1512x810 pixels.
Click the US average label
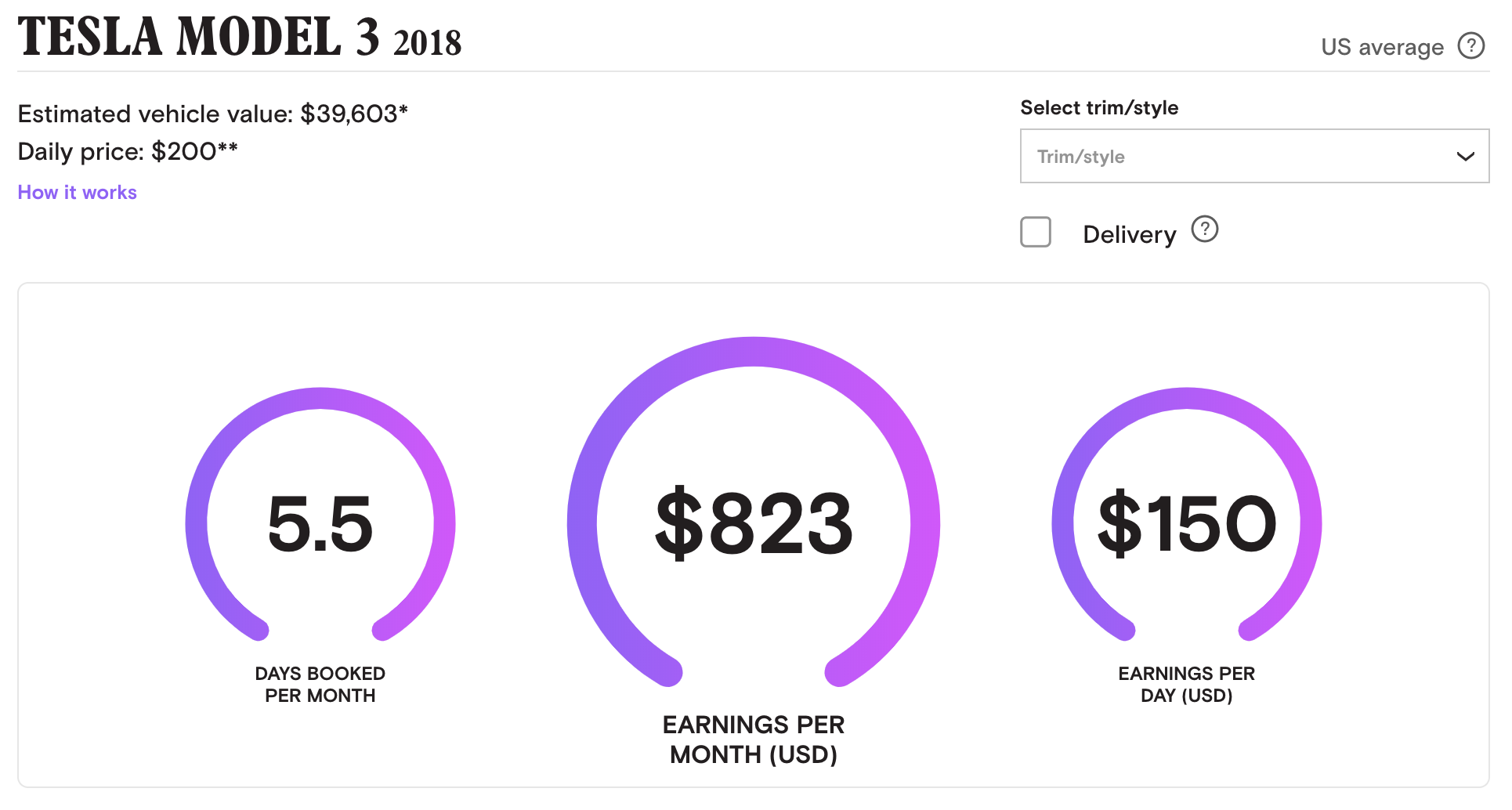1382,47
